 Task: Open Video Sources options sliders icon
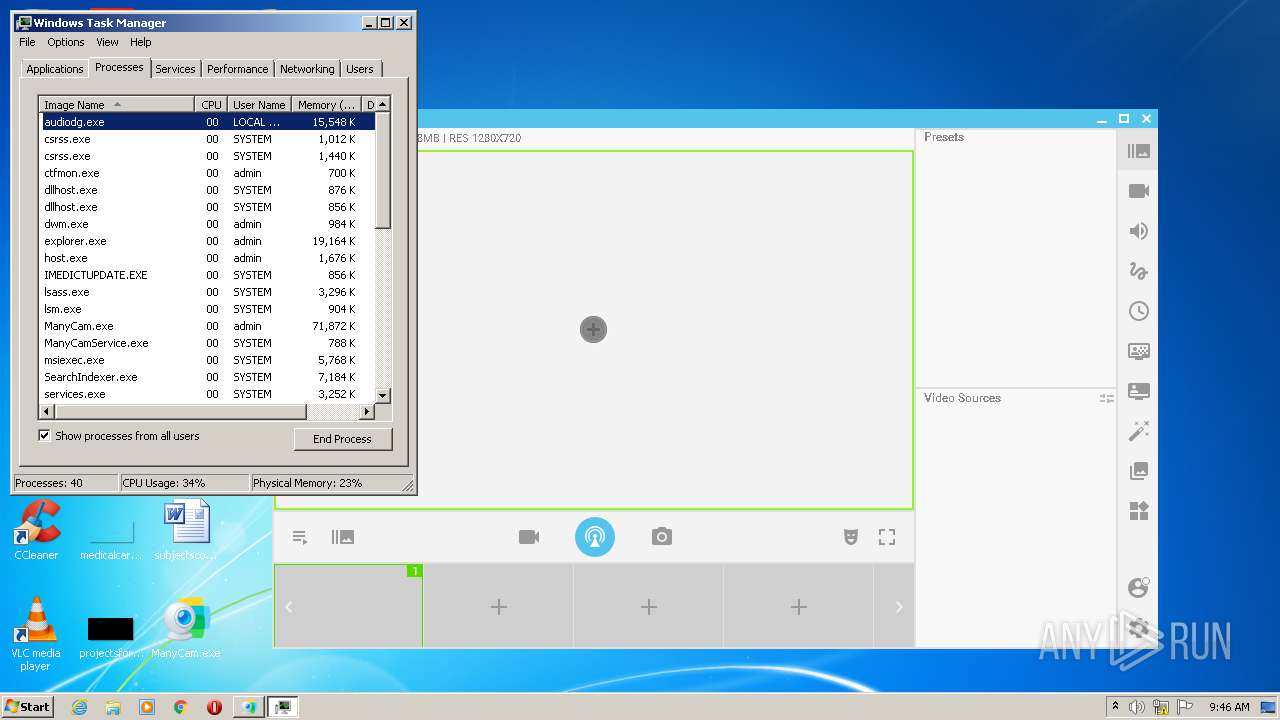1106,398
